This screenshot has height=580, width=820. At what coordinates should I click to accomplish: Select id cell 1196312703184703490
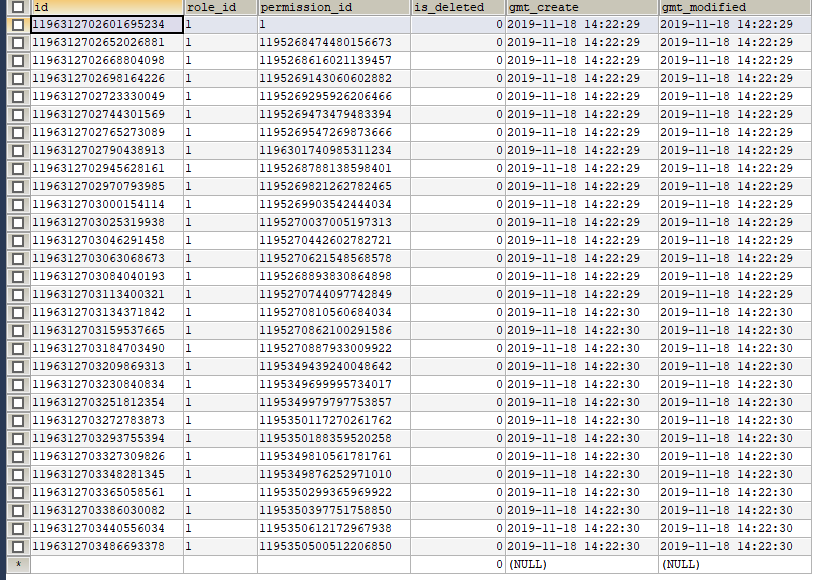click(x=107, y=348)
